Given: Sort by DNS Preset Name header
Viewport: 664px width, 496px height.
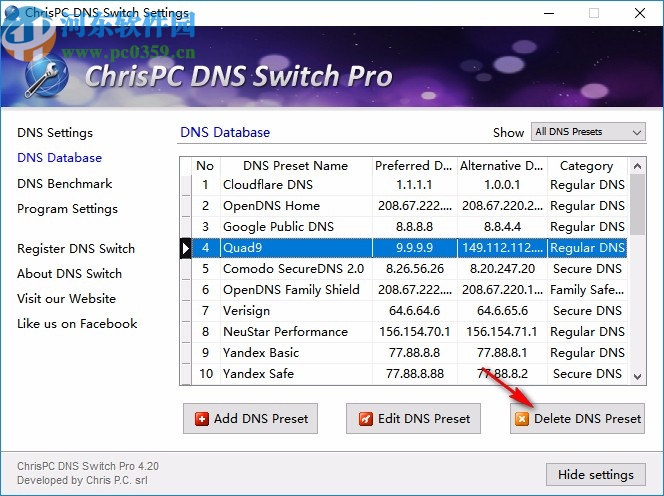Looking at the screenshot, I should click(x=296, y=166).
